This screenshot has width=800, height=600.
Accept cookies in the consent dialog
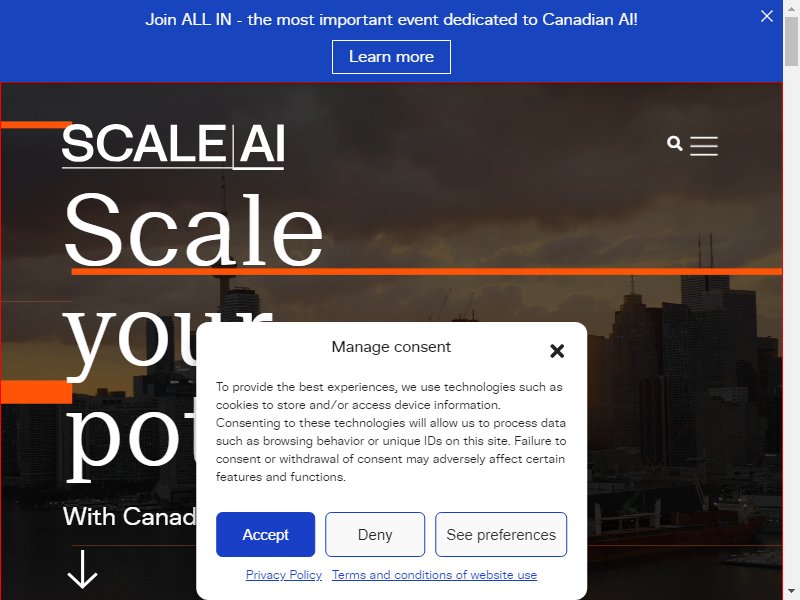(x=265, y=535)
